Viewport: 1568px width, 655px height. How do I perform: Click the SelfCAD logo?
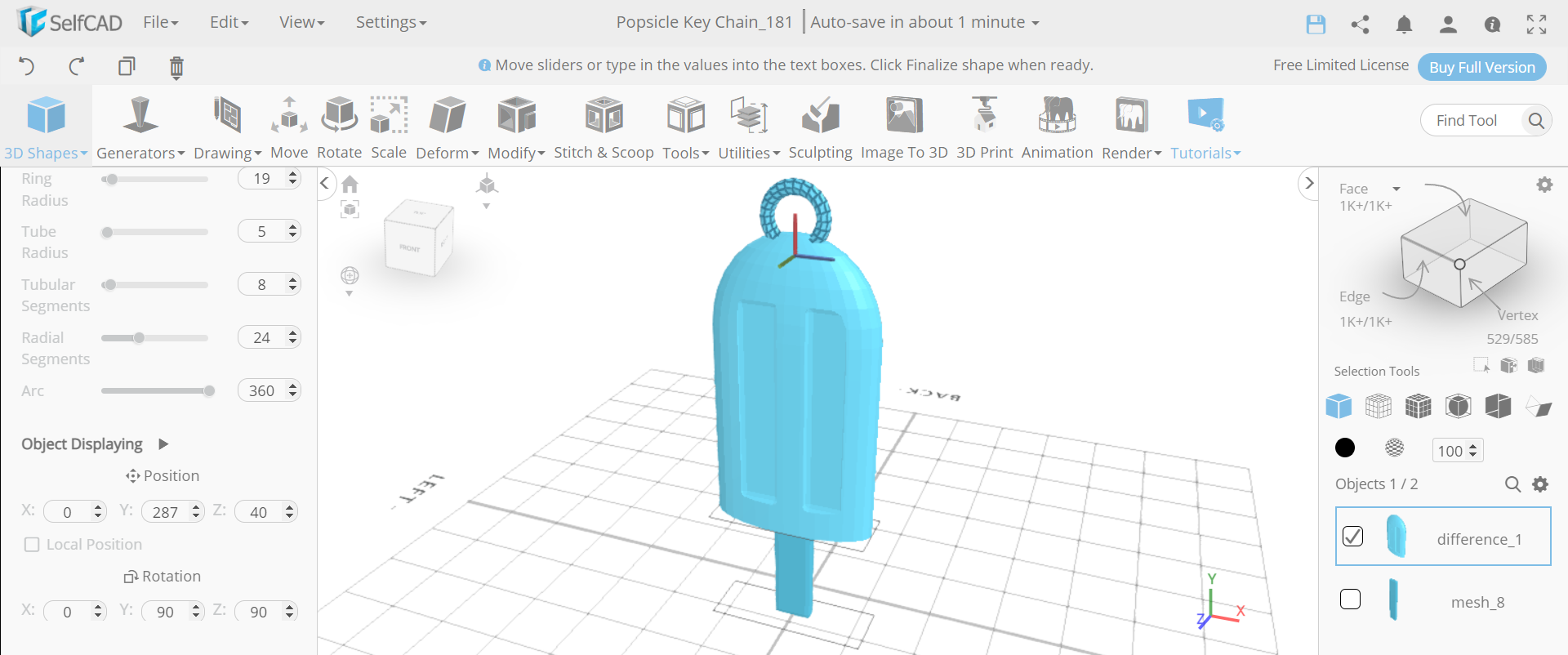point(69,22)
